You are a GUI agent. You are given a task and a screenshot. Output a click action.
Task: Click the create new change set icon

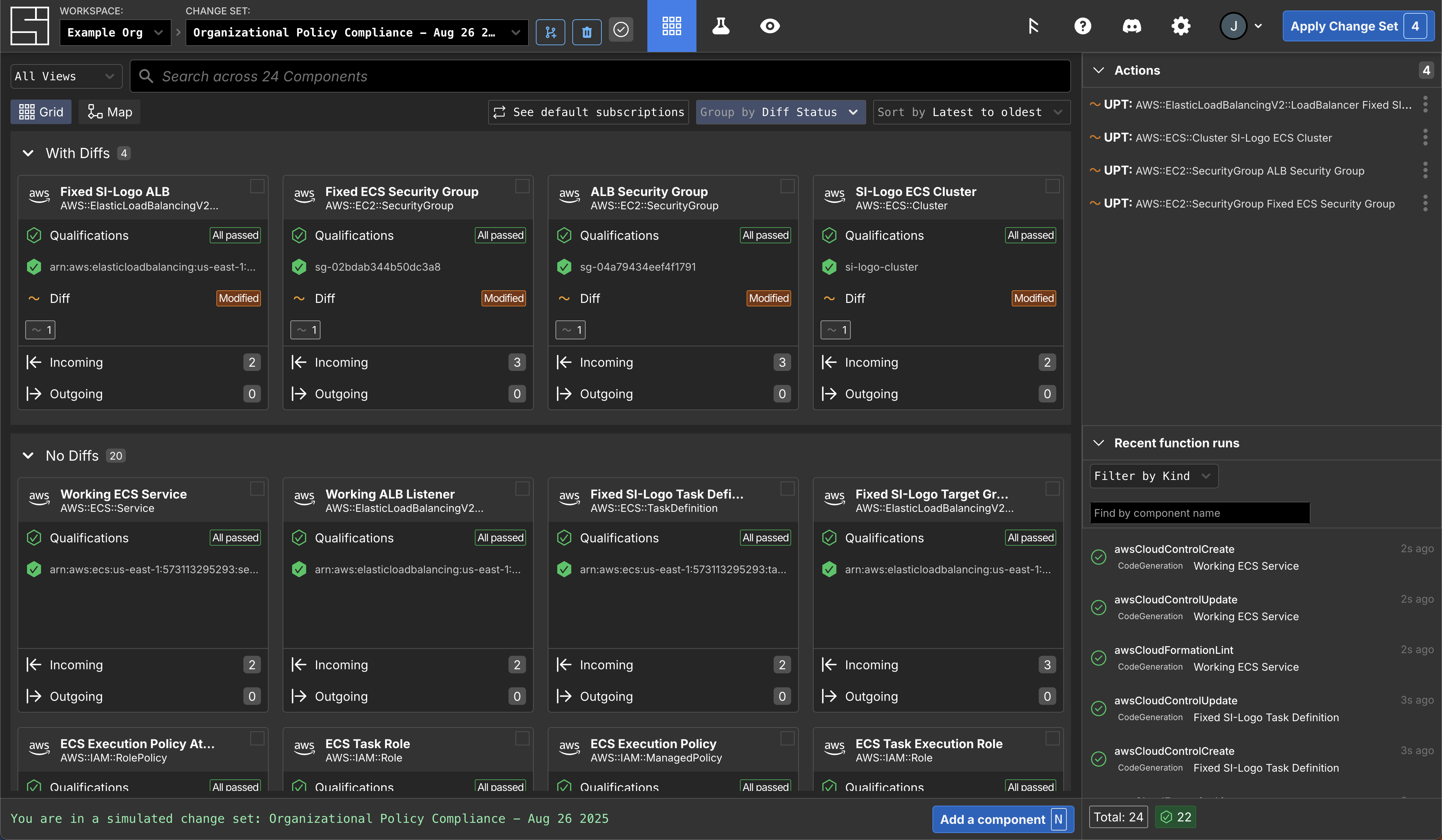(x=551, y=32)
